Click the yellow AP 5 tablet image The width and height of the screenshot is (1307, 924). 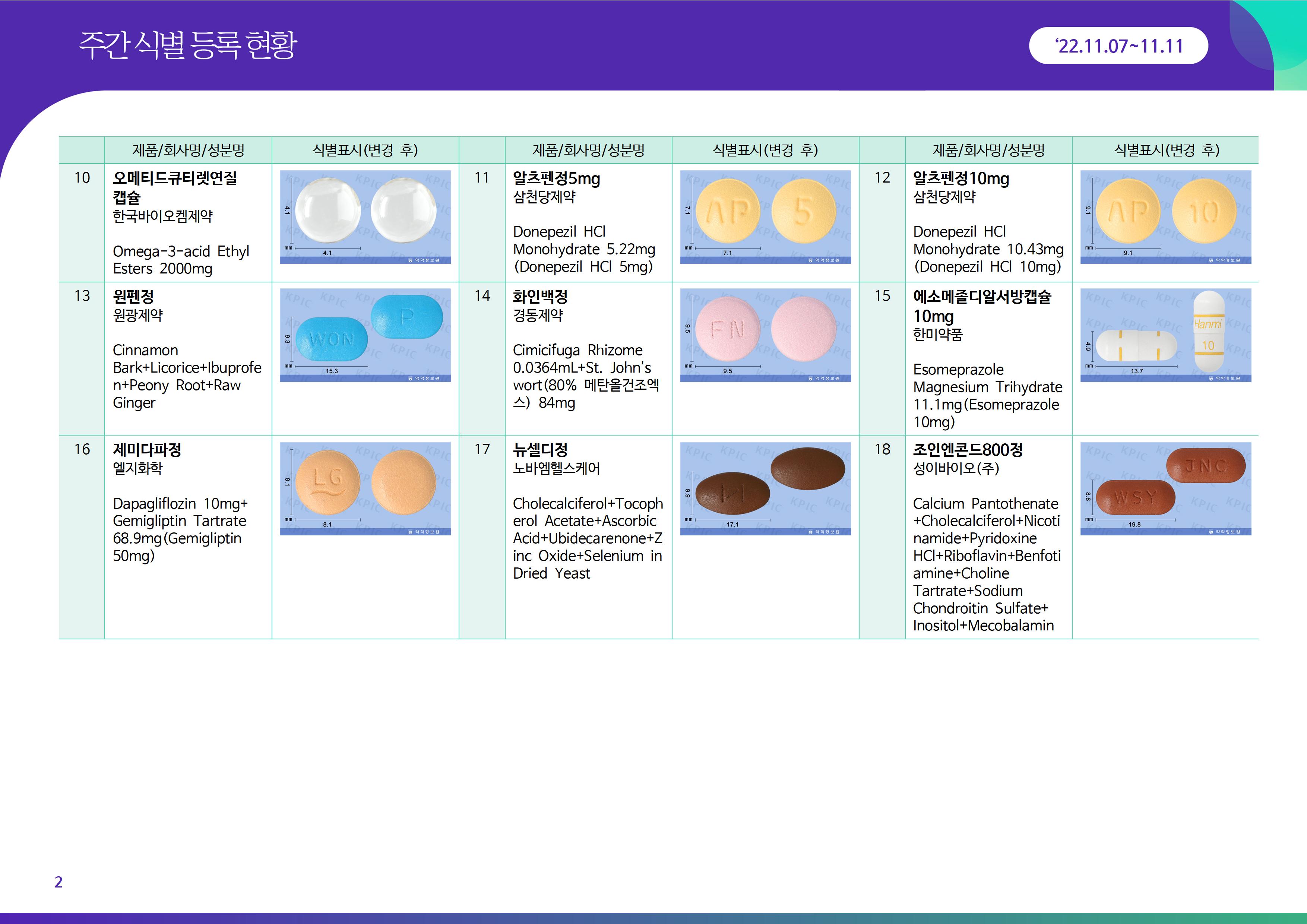[765, 216]
